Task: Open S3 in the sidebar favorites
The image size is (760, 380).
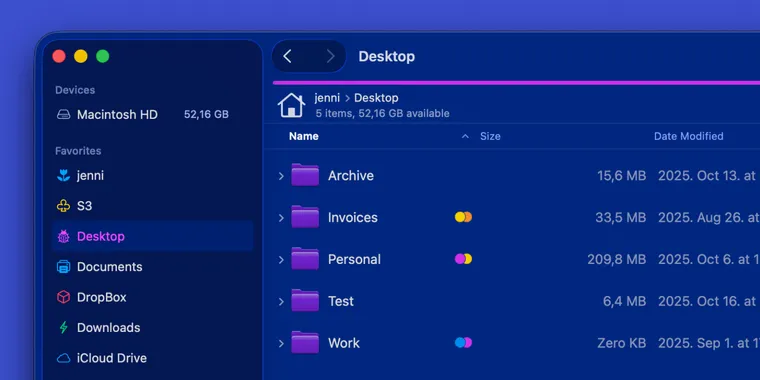Action: point(84,206)
